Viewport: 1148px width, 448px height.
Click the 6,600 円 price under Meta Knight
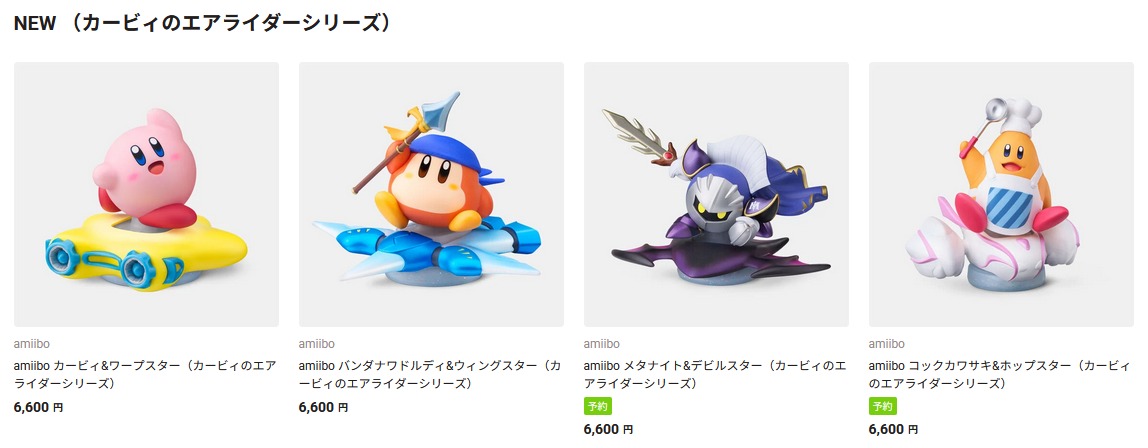608,430
